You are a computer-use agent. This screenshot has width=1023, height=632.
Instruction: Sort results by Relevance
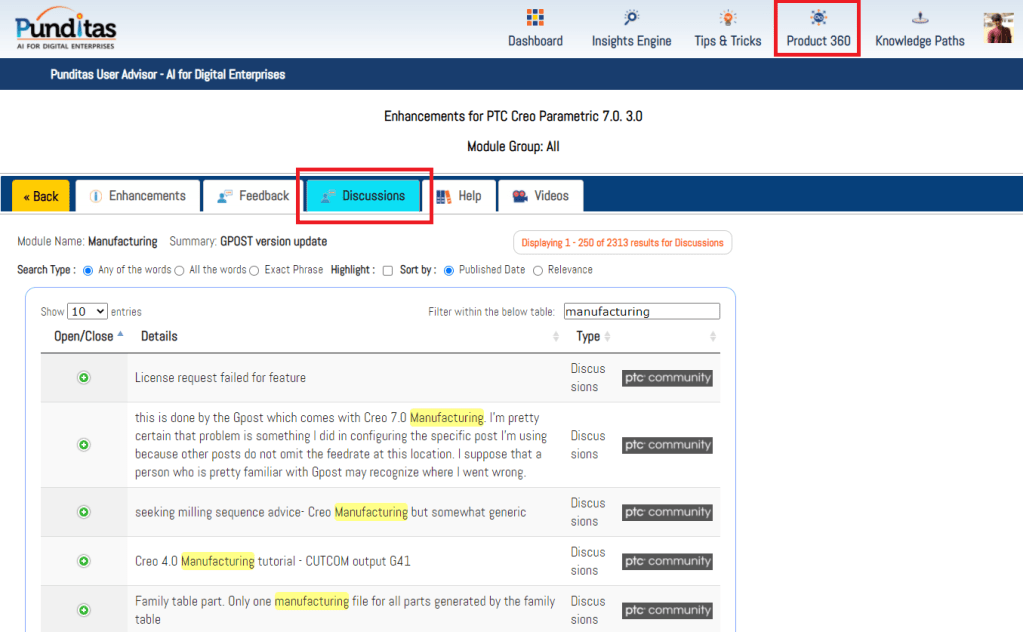tap(538, 270)
